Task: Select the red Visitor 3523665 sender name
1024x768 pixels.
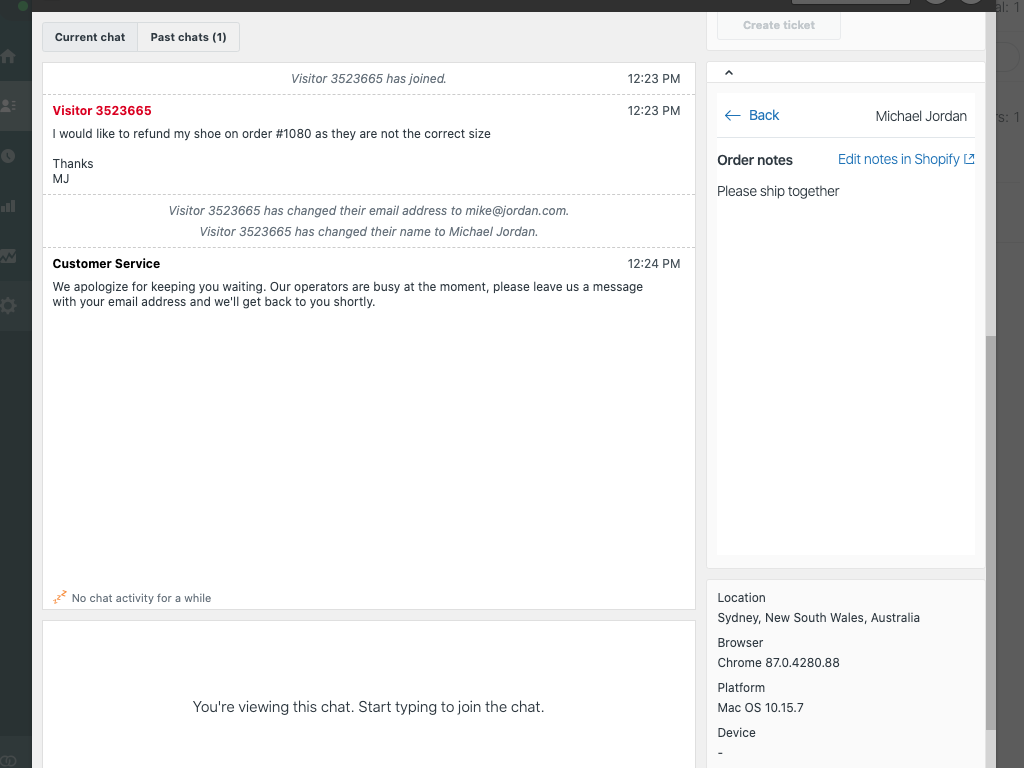Action: (x=102, y=110)
